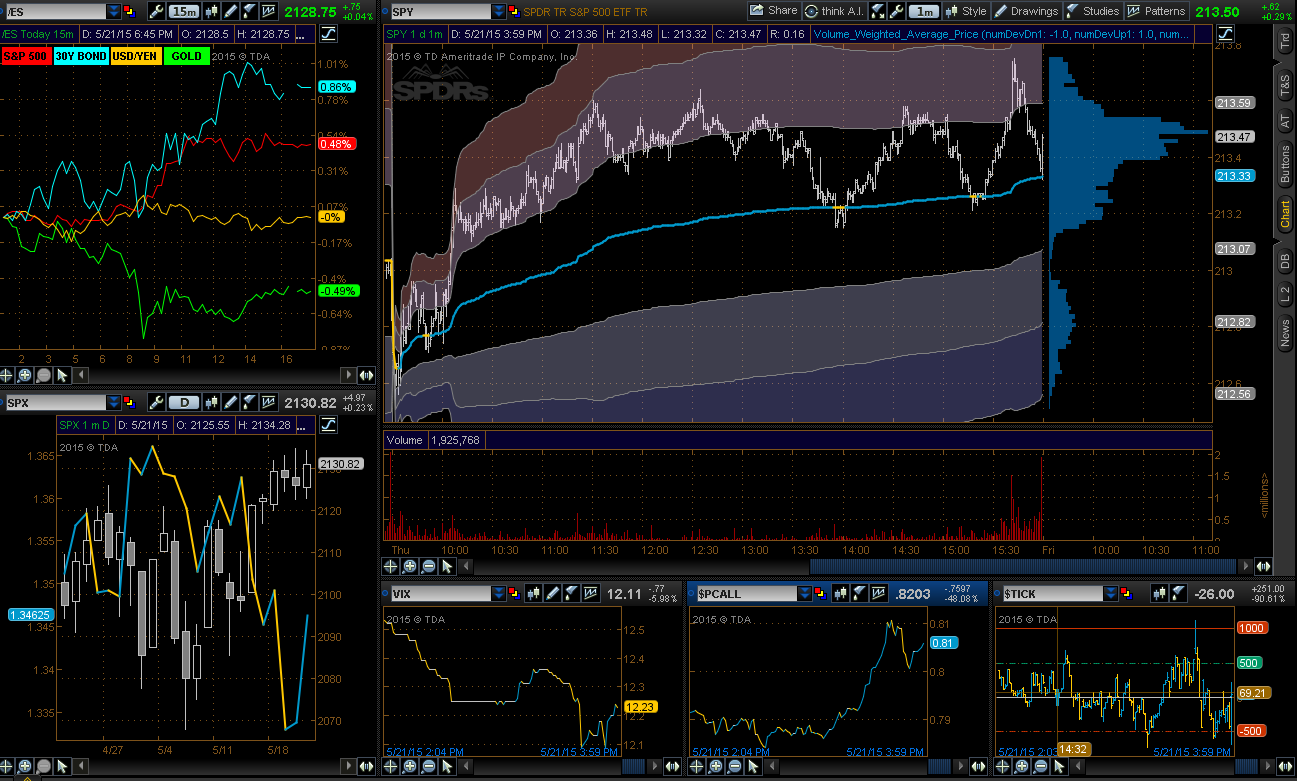
Task: Open the D timeframe selector for SPX
Action: click(x=184, y=402)
